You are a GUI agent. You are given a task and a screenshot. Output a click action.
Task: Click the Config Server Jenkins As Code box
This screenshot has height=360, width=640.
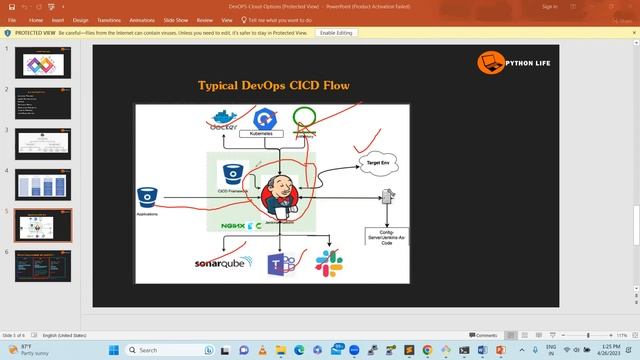pyautogui.click(x=387, y=237)
